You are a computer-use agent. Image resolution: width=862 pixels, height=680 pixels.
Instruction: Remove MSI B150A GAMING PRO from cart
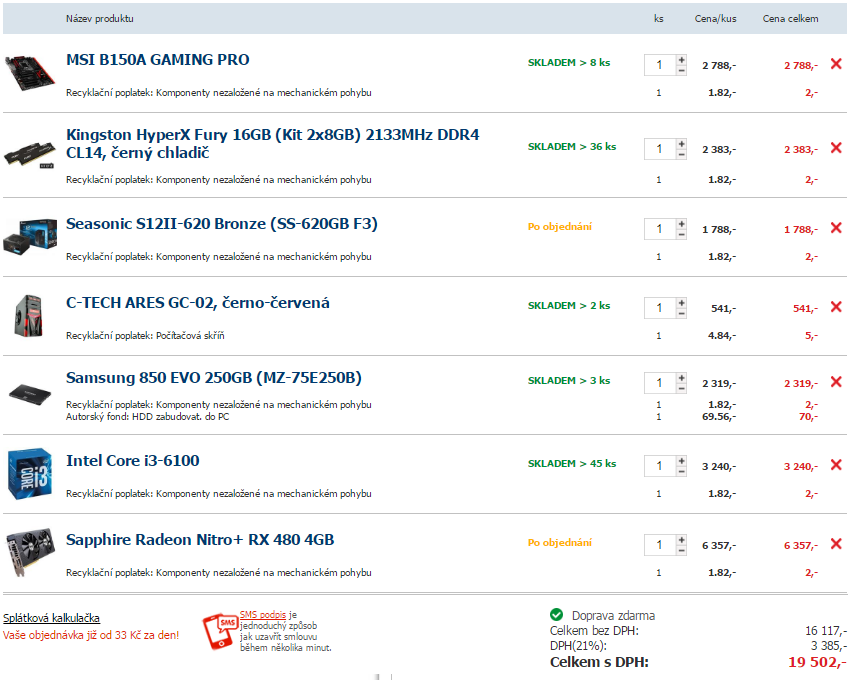click(x=836, y=64)
